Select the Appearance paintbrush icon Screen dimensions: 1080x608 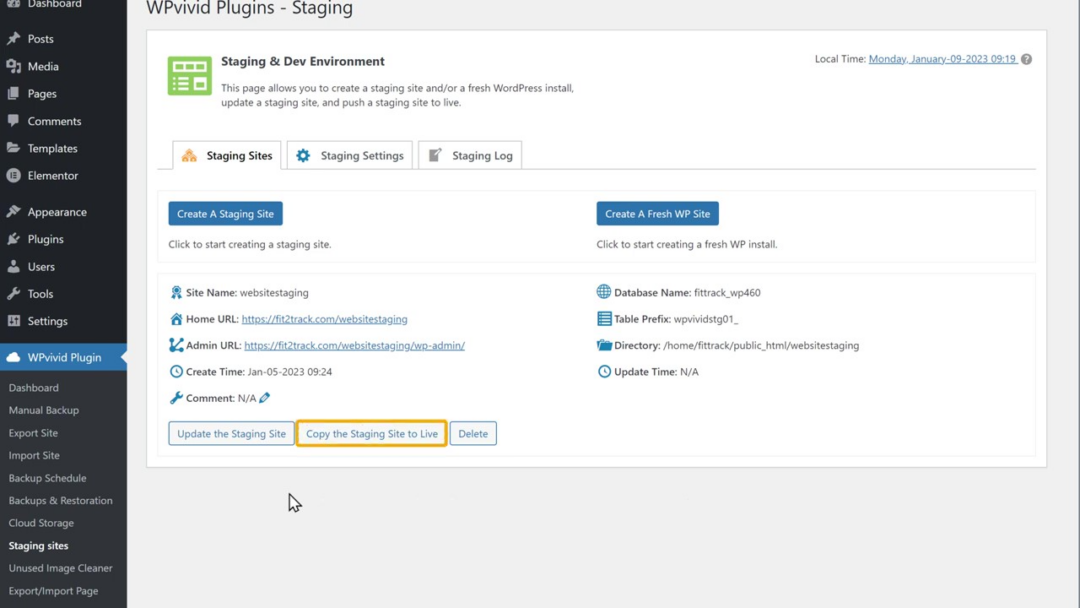pos(12,211)
